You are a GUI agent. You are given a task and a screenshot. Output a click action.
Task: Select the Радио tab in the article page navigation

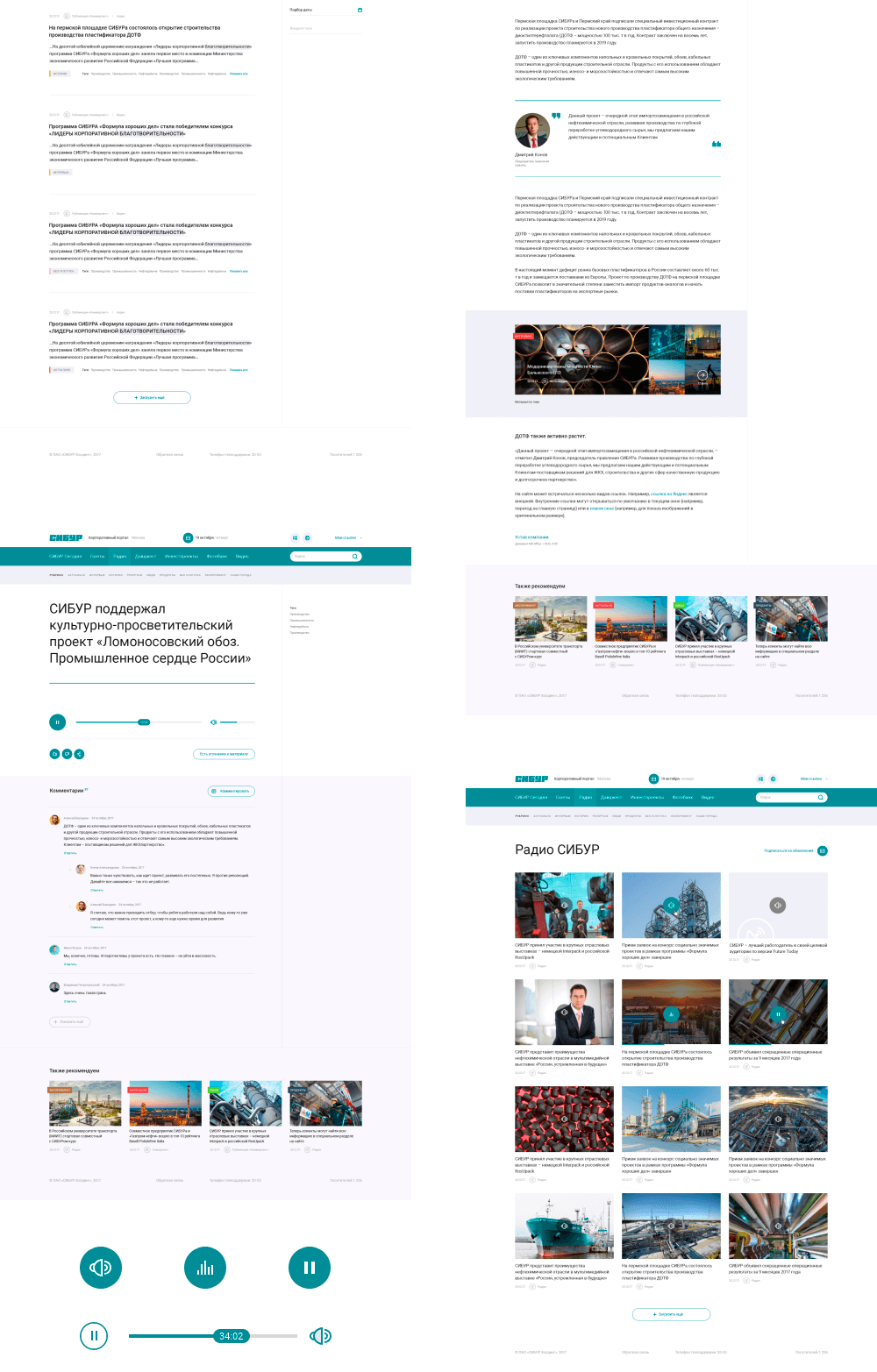[x=120, y=557]
